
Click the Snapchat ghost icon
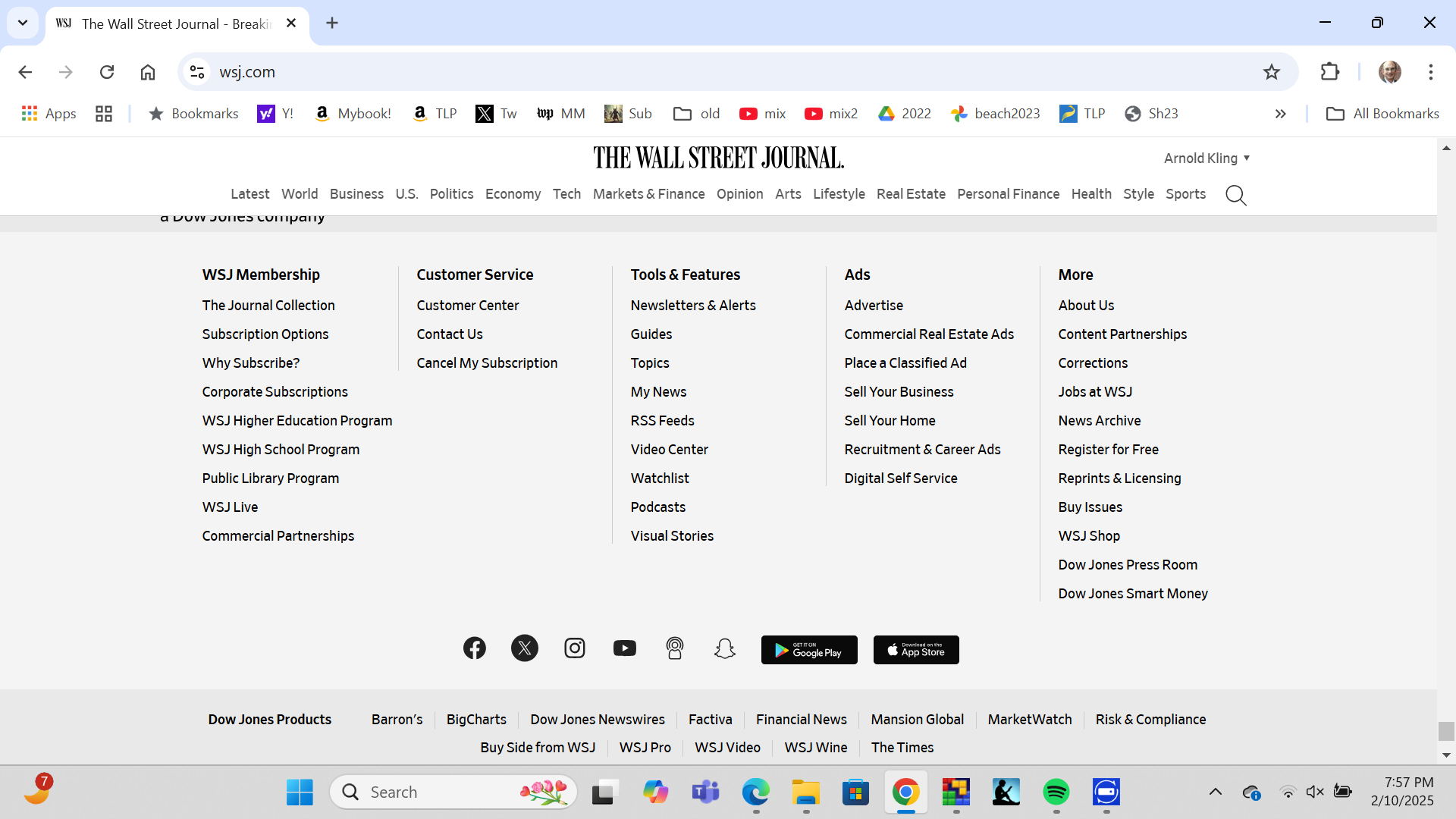coord(725,648)
